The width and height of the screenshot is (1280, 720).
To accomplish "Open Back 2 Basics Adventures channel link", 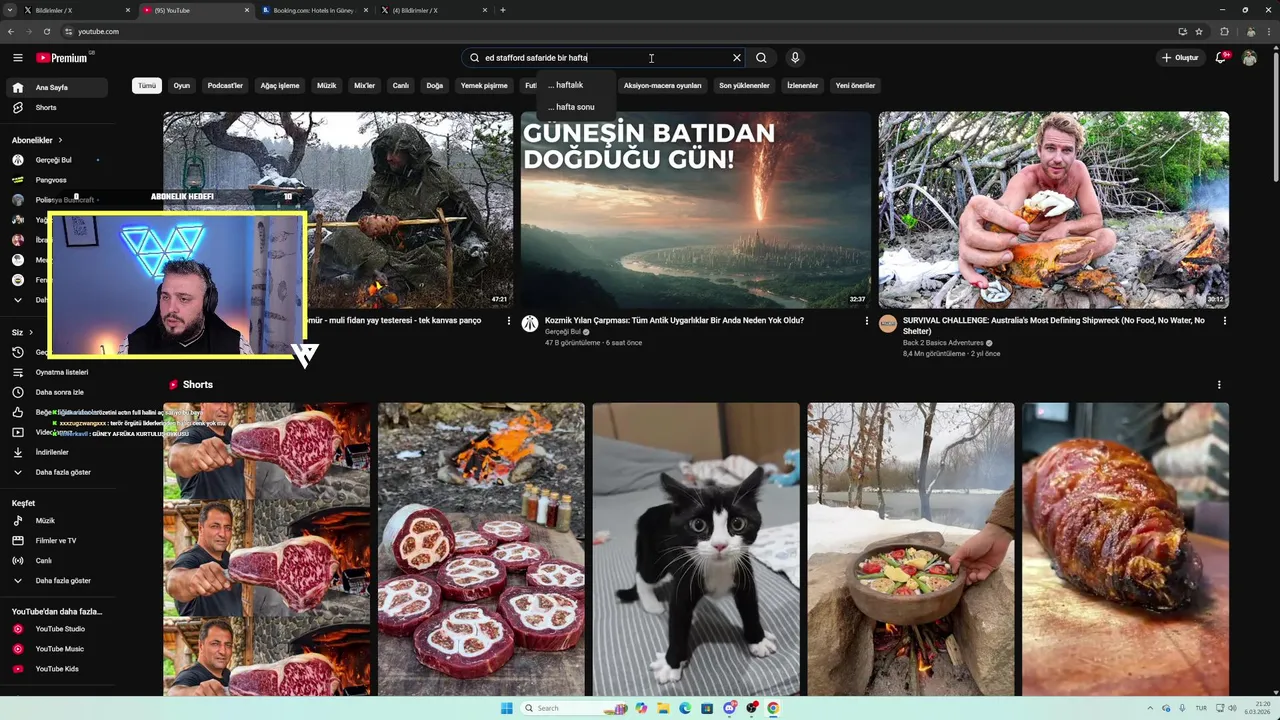I will [943, 343].
